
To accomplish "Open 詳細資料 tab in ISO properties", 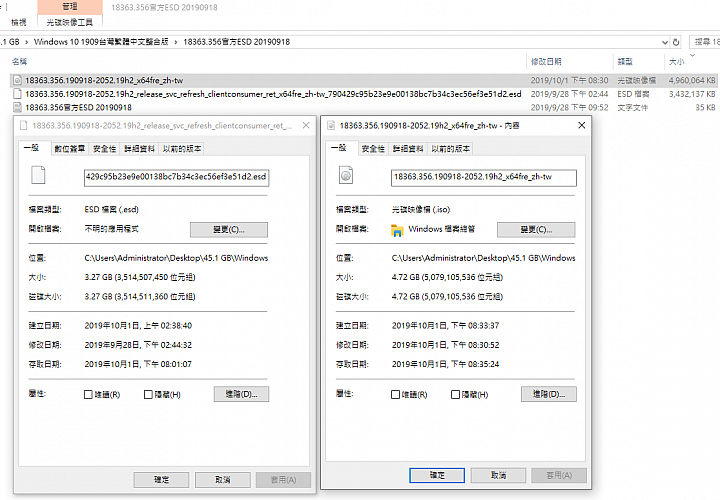I will pyautogui.click(x=408, y=149).
